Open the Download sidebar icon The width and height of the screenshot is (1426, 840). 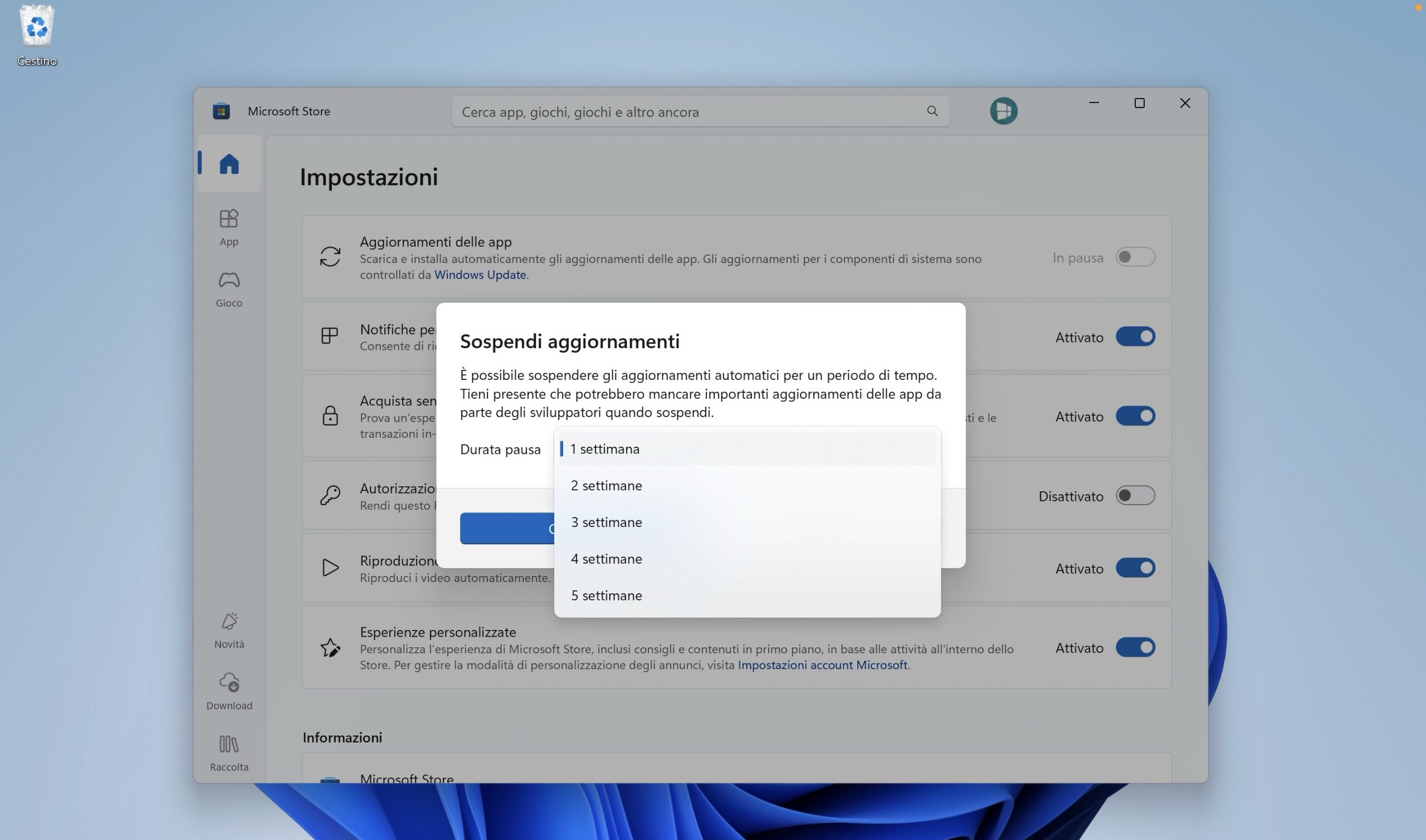(228, 691)
